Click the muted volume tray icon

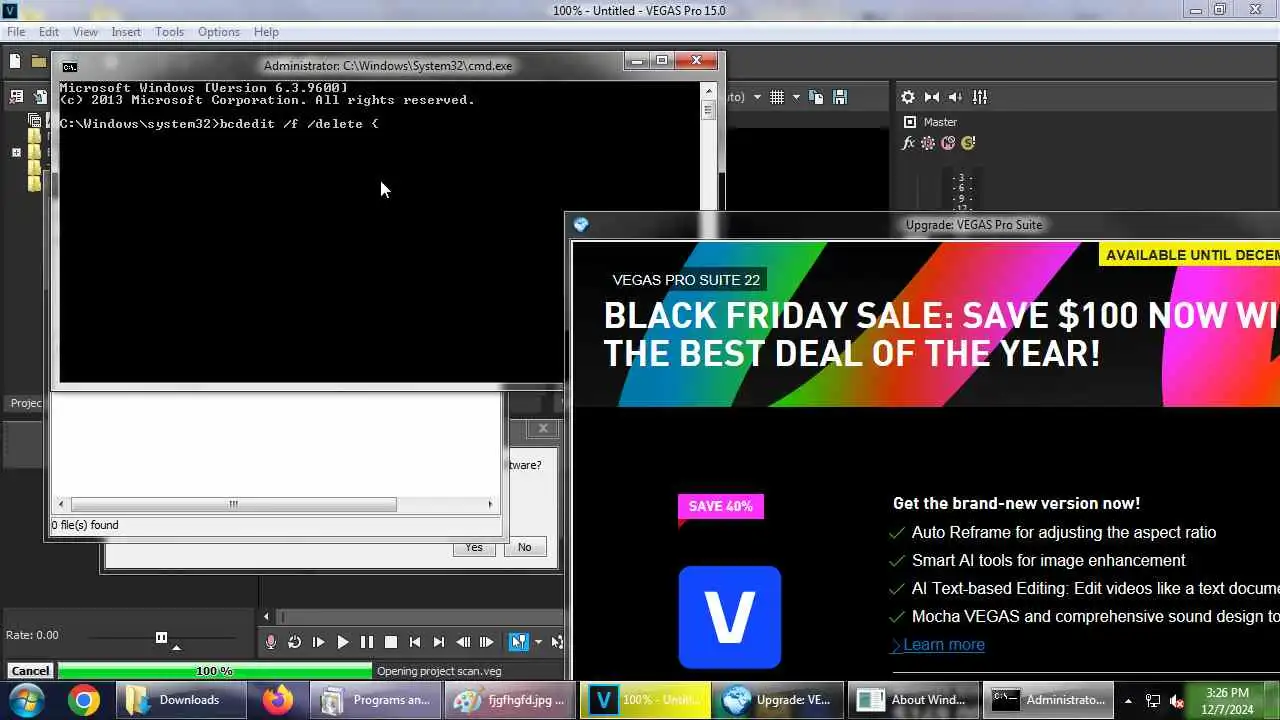(1178, 701)
